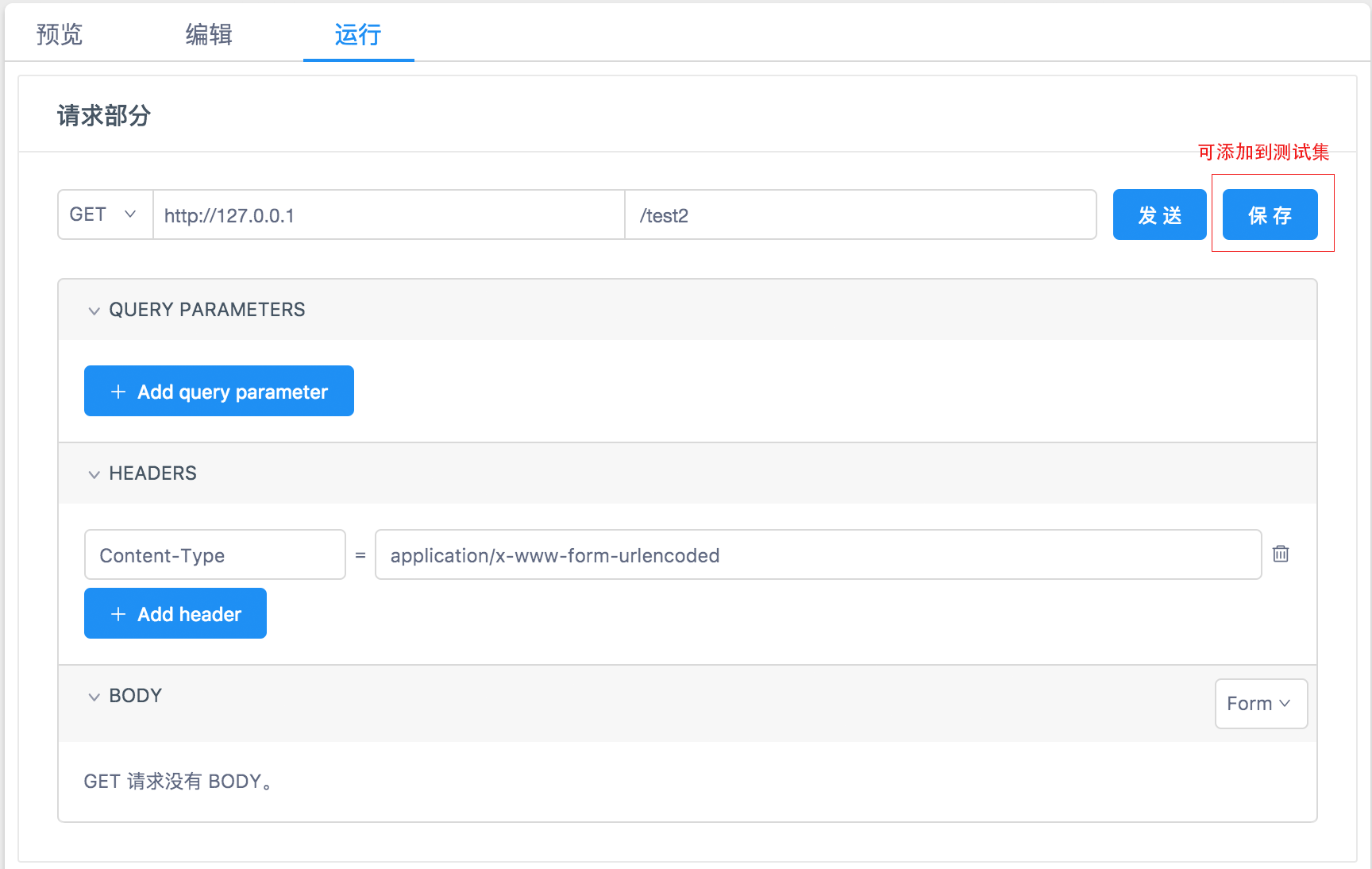
Task: Switch to the 编辑 tab
Action: point(209,34)
